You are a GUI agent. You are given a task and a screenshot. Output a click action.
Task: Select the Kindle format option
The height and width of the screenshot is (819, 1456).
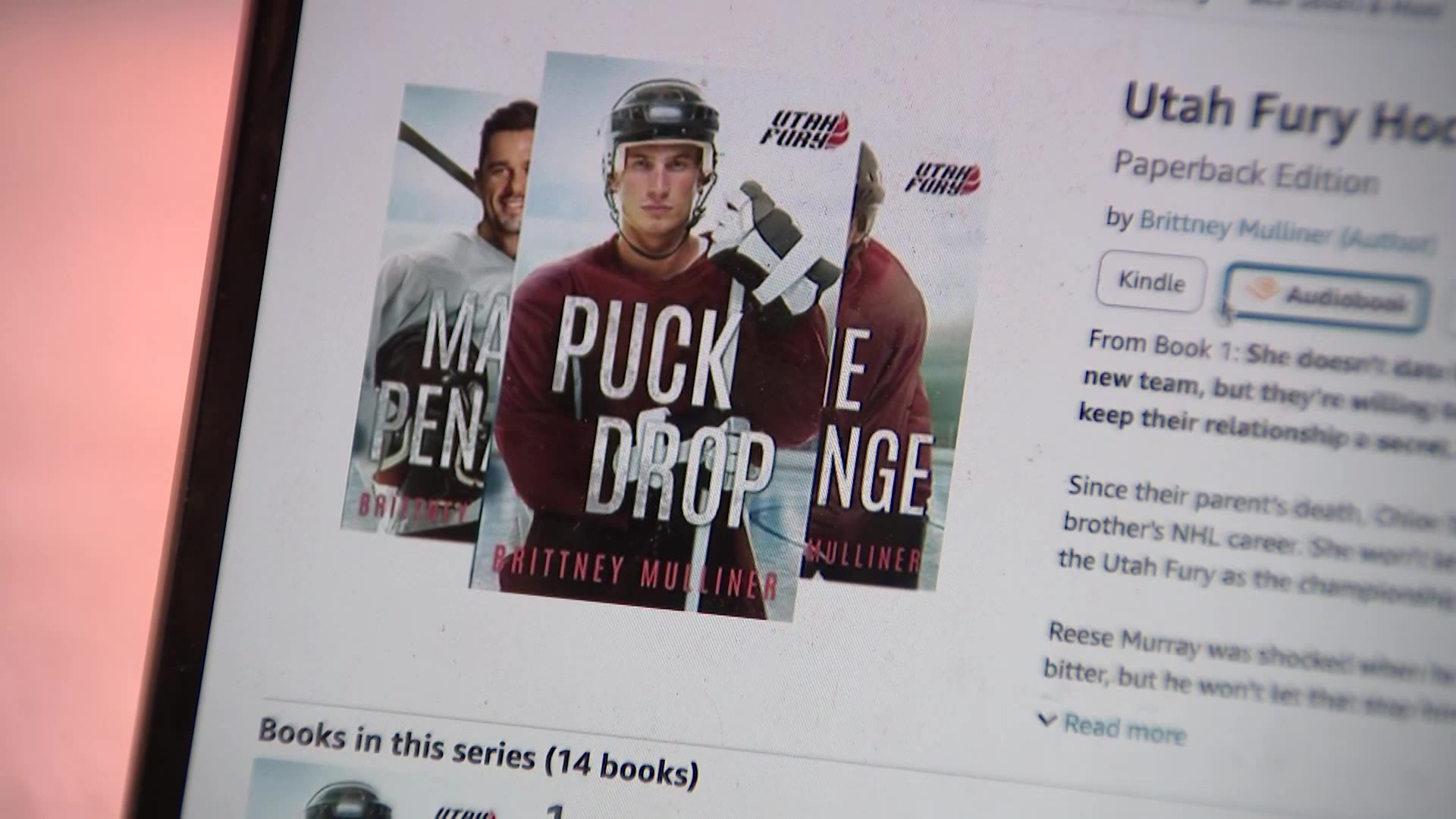point(1151,282)
